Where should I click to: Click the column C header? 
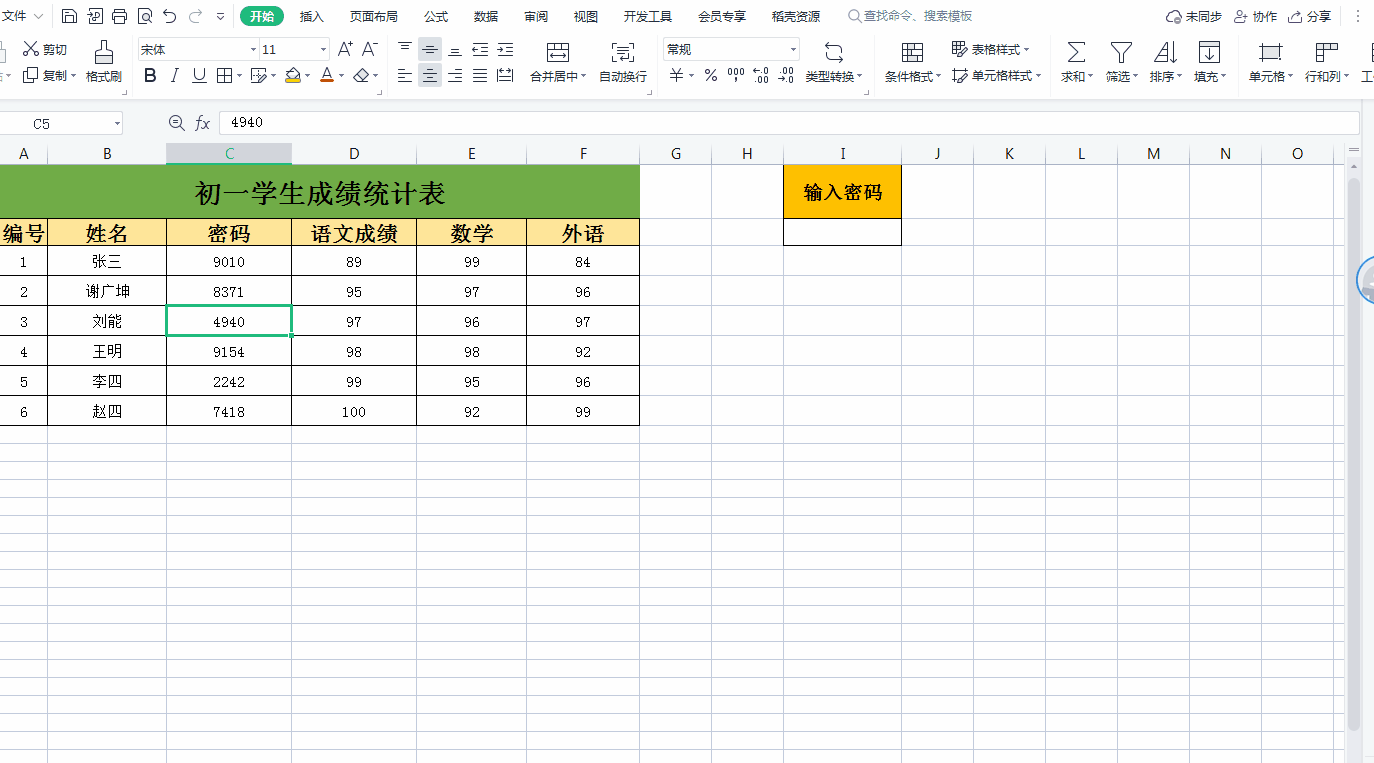click(x=229, y=153)
